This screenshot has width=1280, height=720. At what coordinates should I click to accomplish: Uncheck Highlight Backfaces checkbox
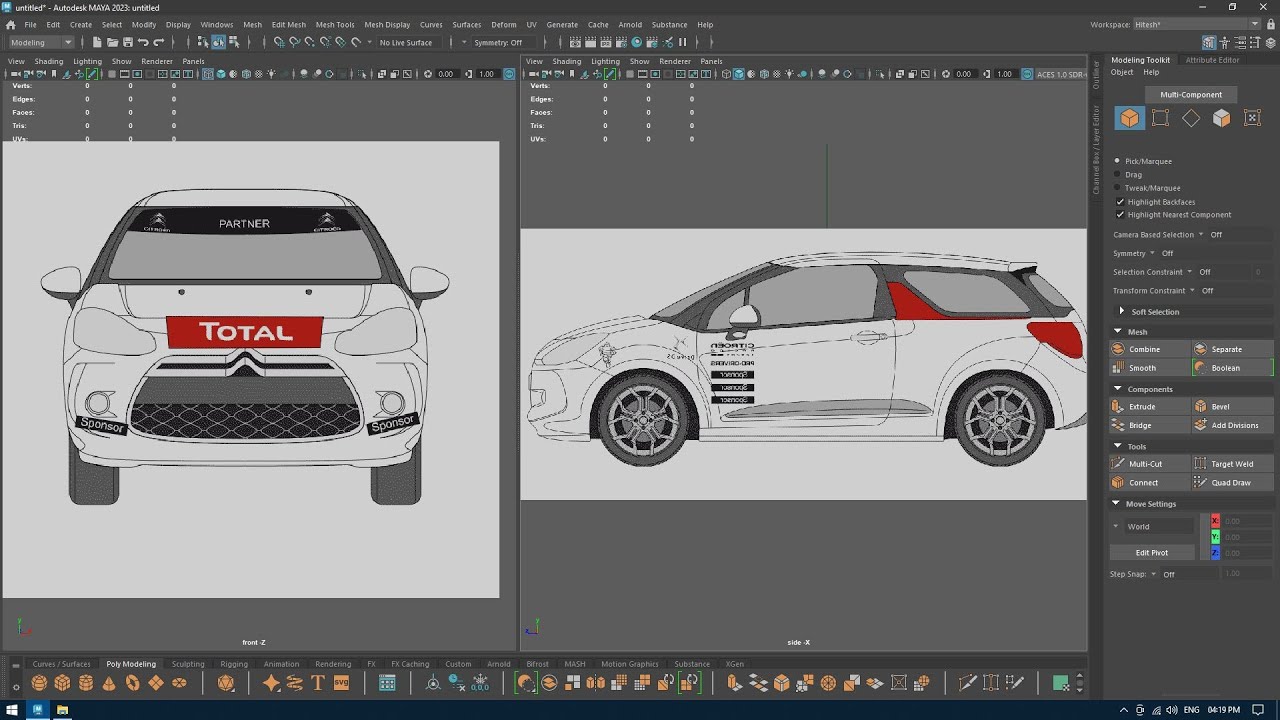tap(1120, 202)
